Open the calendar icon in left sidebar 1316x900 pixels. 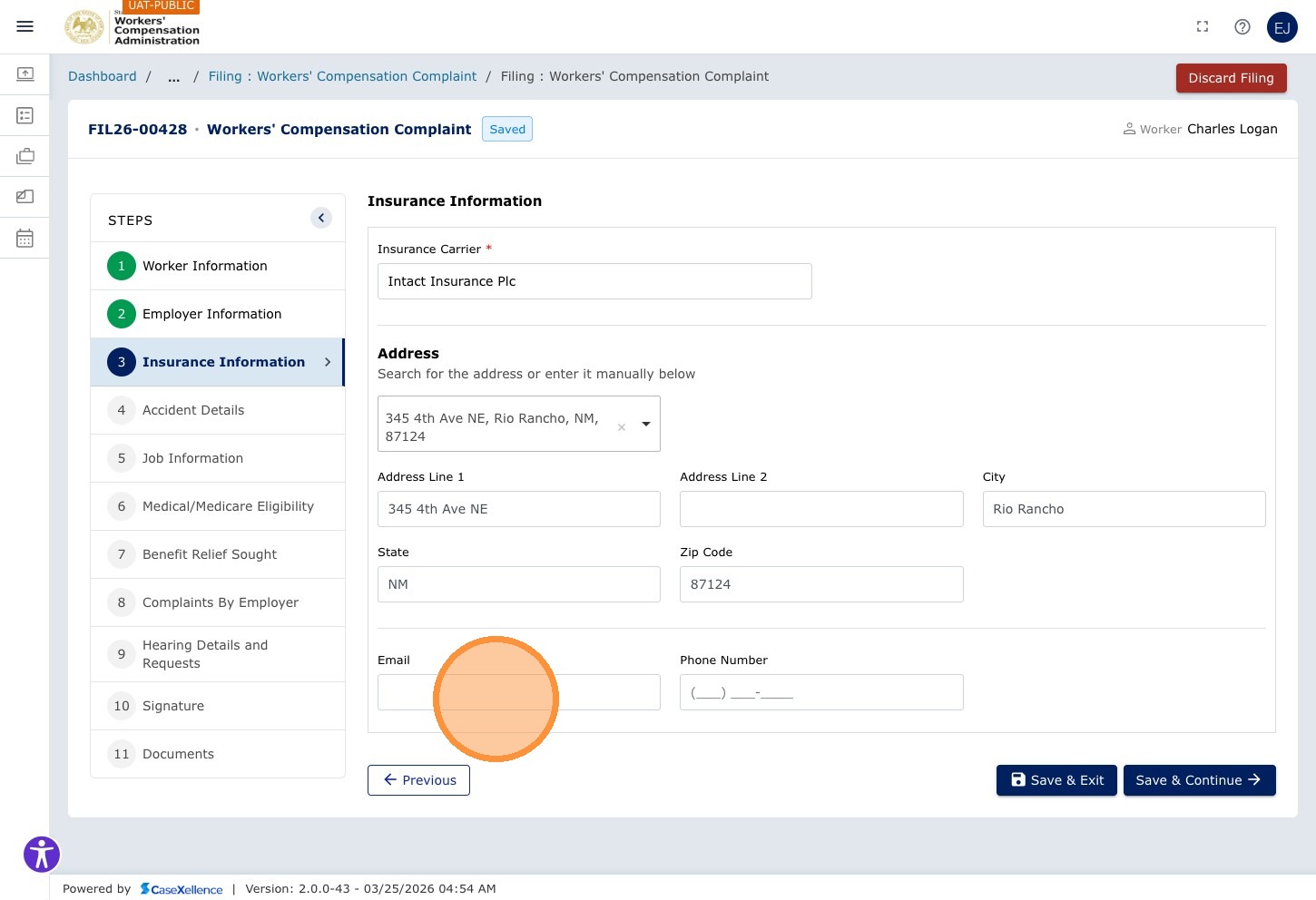[x=25, y=238]
